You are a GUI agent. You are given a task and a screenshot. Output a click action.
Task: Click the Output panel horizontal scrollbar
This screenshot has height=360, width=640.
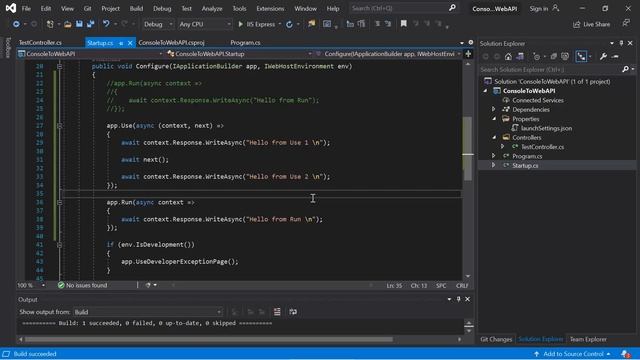209,339
